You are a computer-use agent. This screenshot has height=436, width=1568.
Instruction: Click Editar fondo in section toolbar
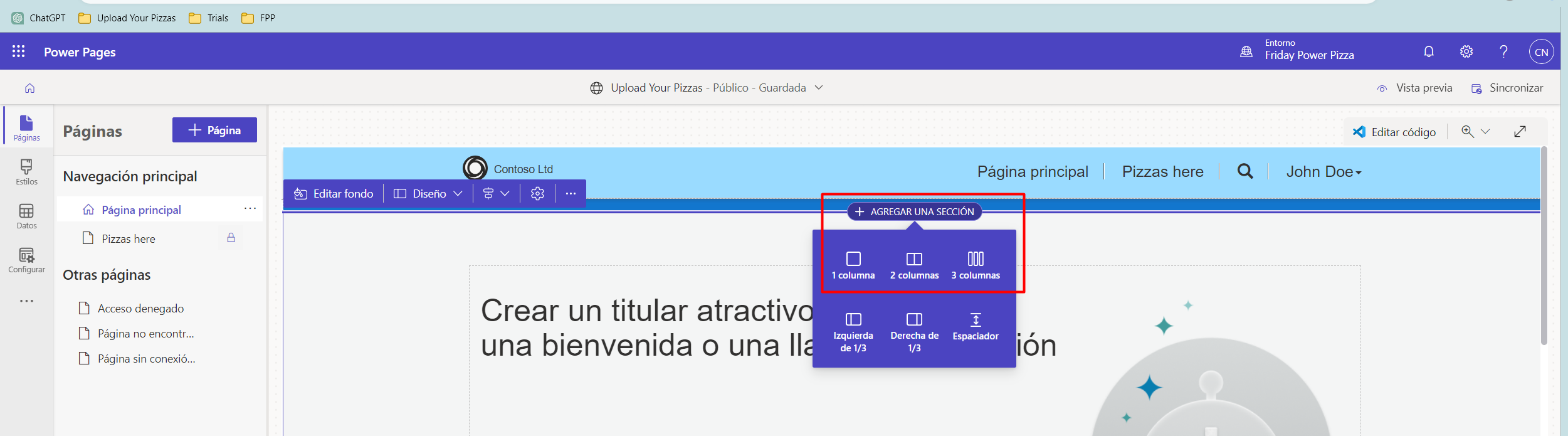pos(334,194)
